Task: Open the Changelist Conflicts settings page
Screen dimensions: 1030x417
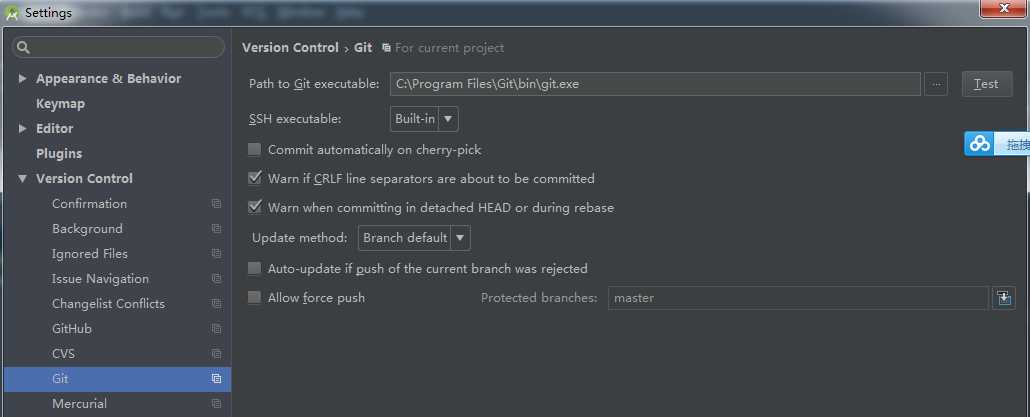Action: [x=108, y=303]
